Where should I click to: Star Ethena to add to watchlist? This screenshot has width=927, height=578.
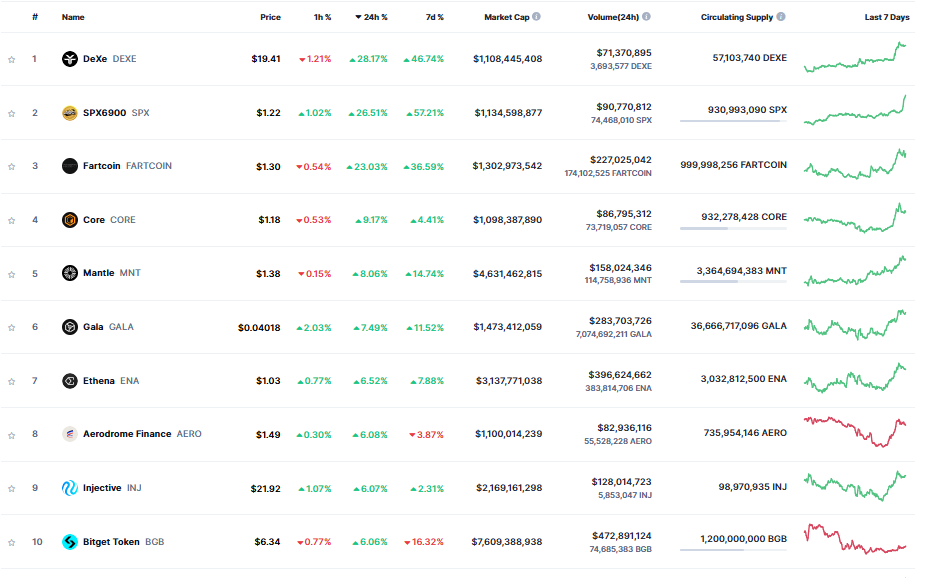[x=11, y=382]
